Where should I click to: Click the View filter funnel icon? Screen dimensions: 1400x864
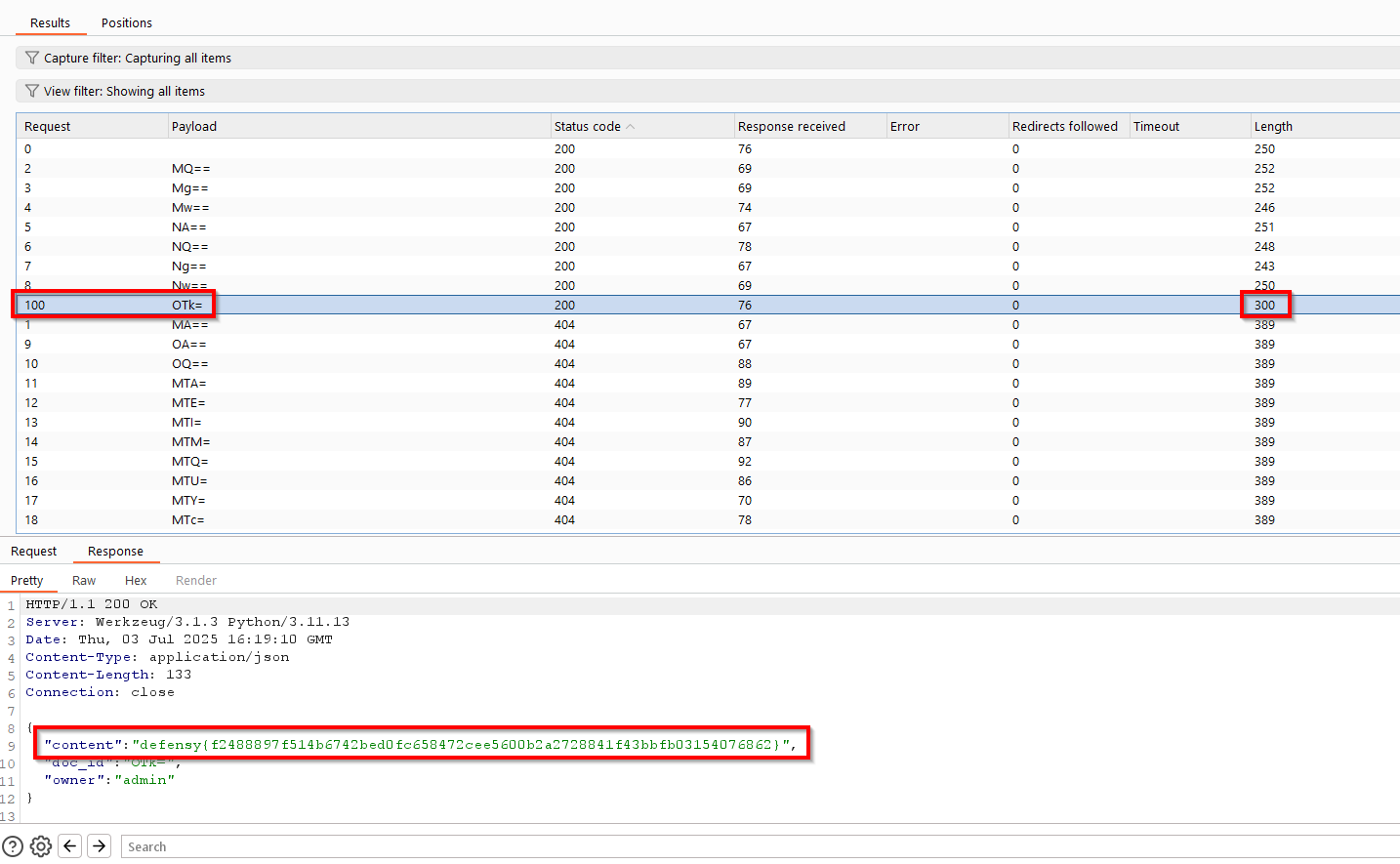32,91
